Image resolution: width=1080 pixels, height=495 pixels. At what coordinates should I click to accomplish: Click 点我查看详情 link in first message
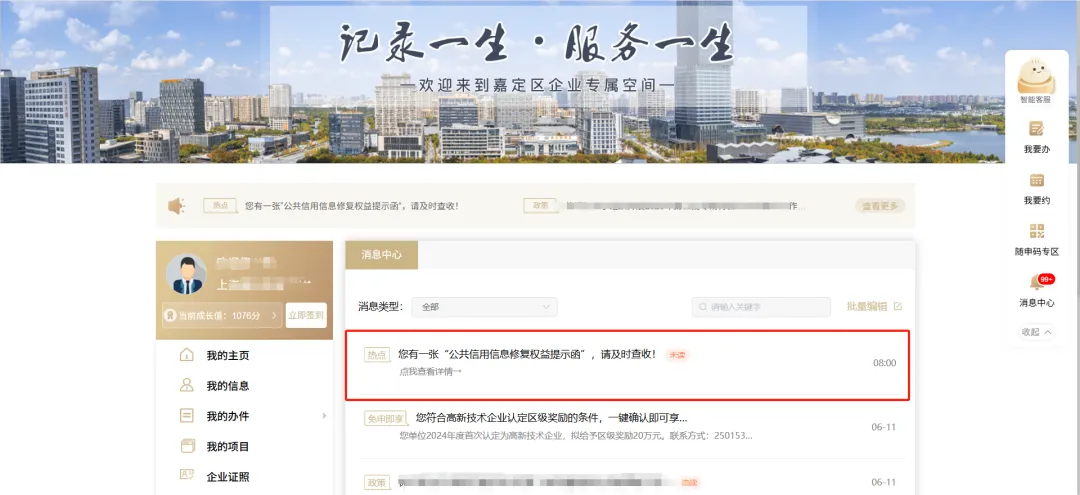[x=431, y=372]
